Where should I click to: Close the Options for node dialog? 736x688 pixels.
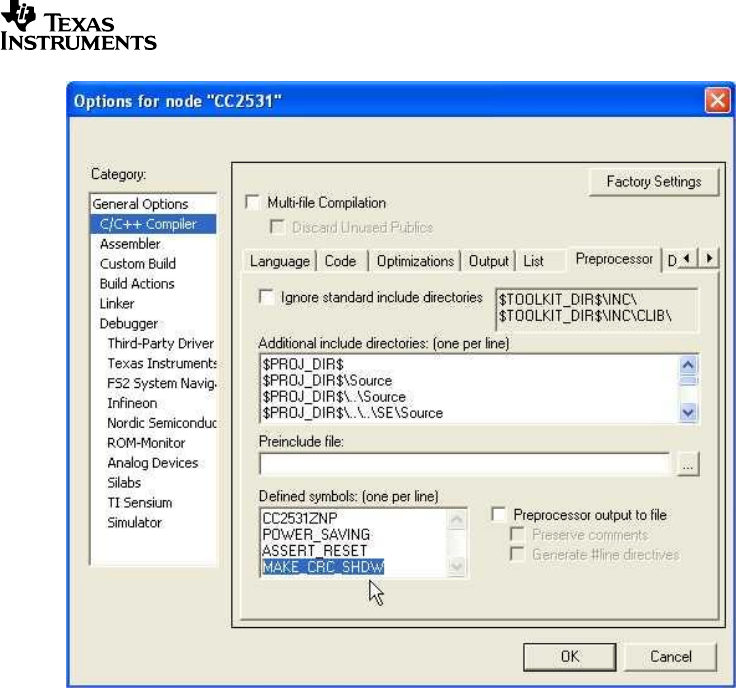click(717, 101)
